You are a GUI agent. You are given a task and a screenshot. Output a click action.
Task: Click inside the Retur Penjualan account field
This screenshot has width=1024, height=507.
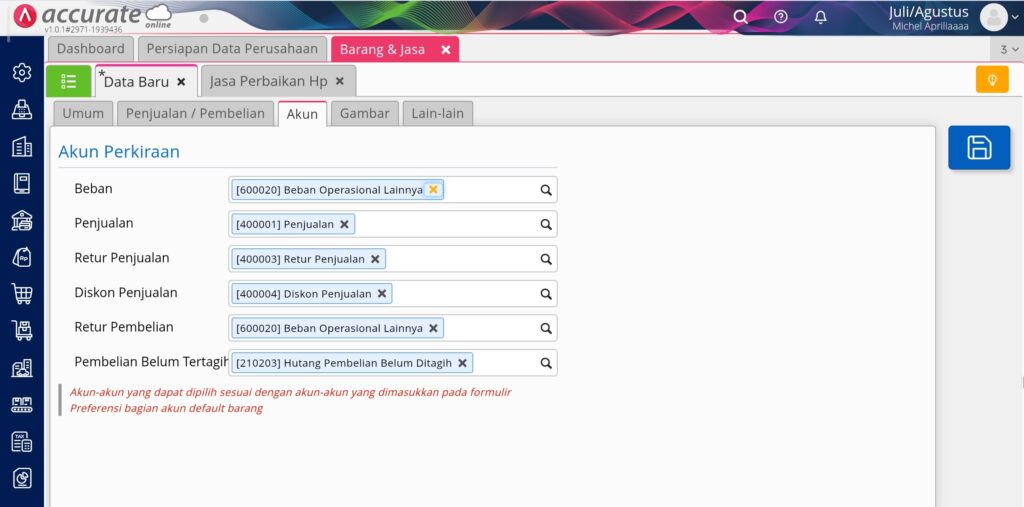click(392, 259)
